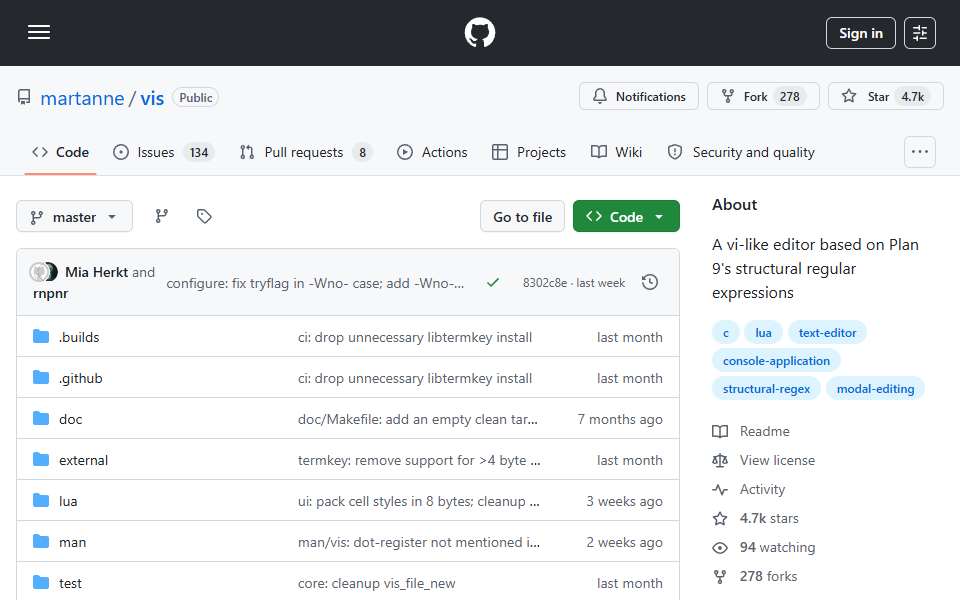
Task: Open .builds commit 'ci: drop unnecessary libtermkey install'
Action: pos(414,337)
